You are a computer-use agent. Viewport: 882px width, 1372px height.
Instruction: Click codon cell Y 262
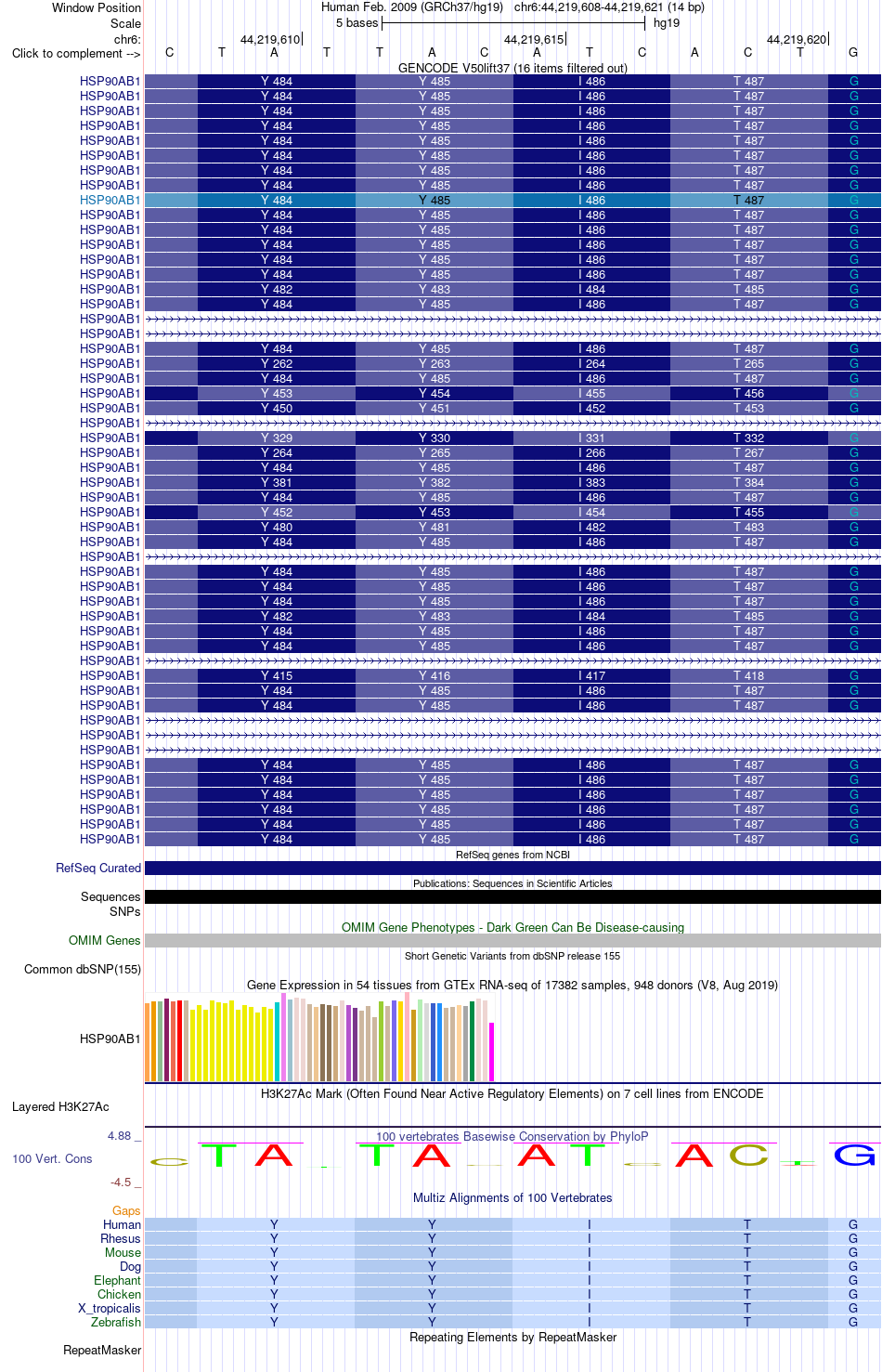tap(277, 363)
